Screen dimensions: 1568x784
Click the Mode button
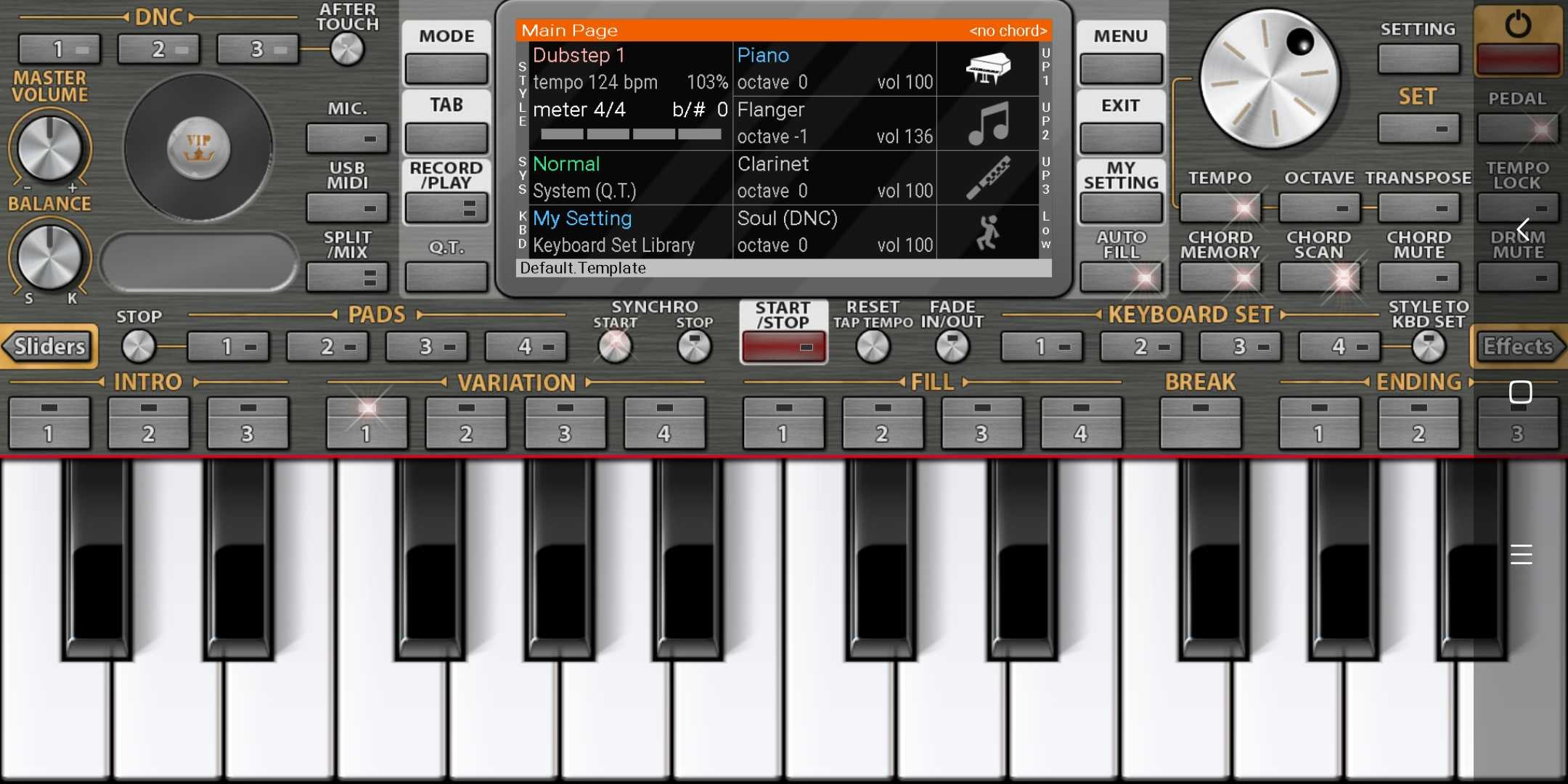pyautogui.click(x=446, y=68)
